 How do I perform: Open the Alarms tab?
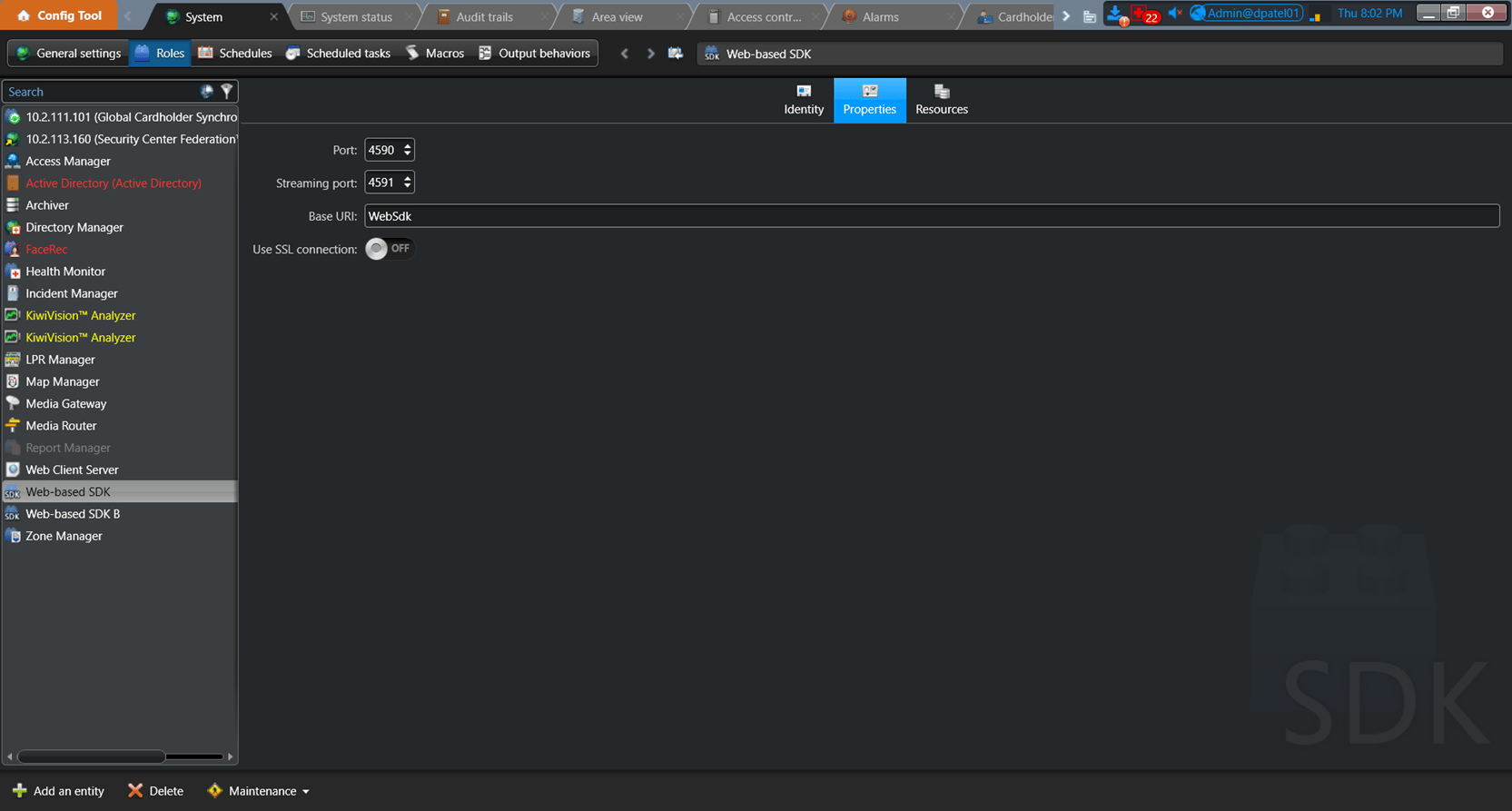click(880, 16)
